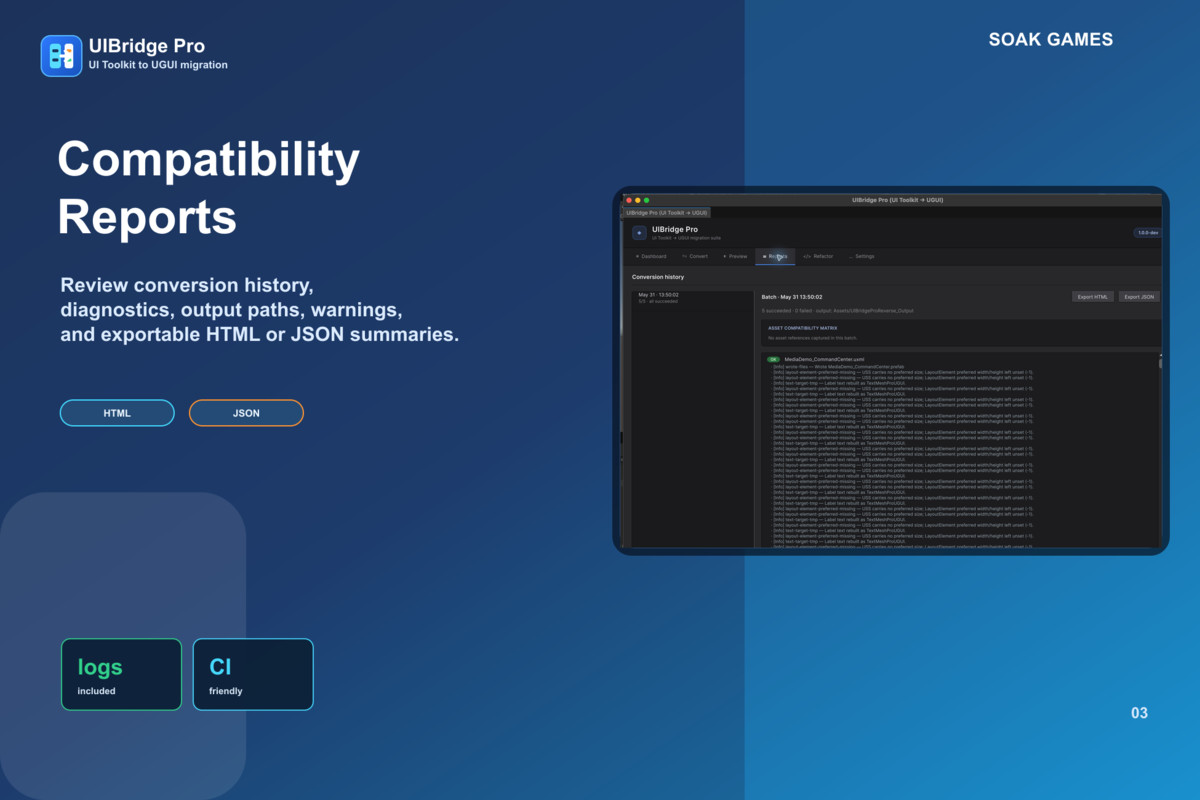1200x800 pixels.
Task: Switch to the Convert tab
Action: (x=695, y=256)
